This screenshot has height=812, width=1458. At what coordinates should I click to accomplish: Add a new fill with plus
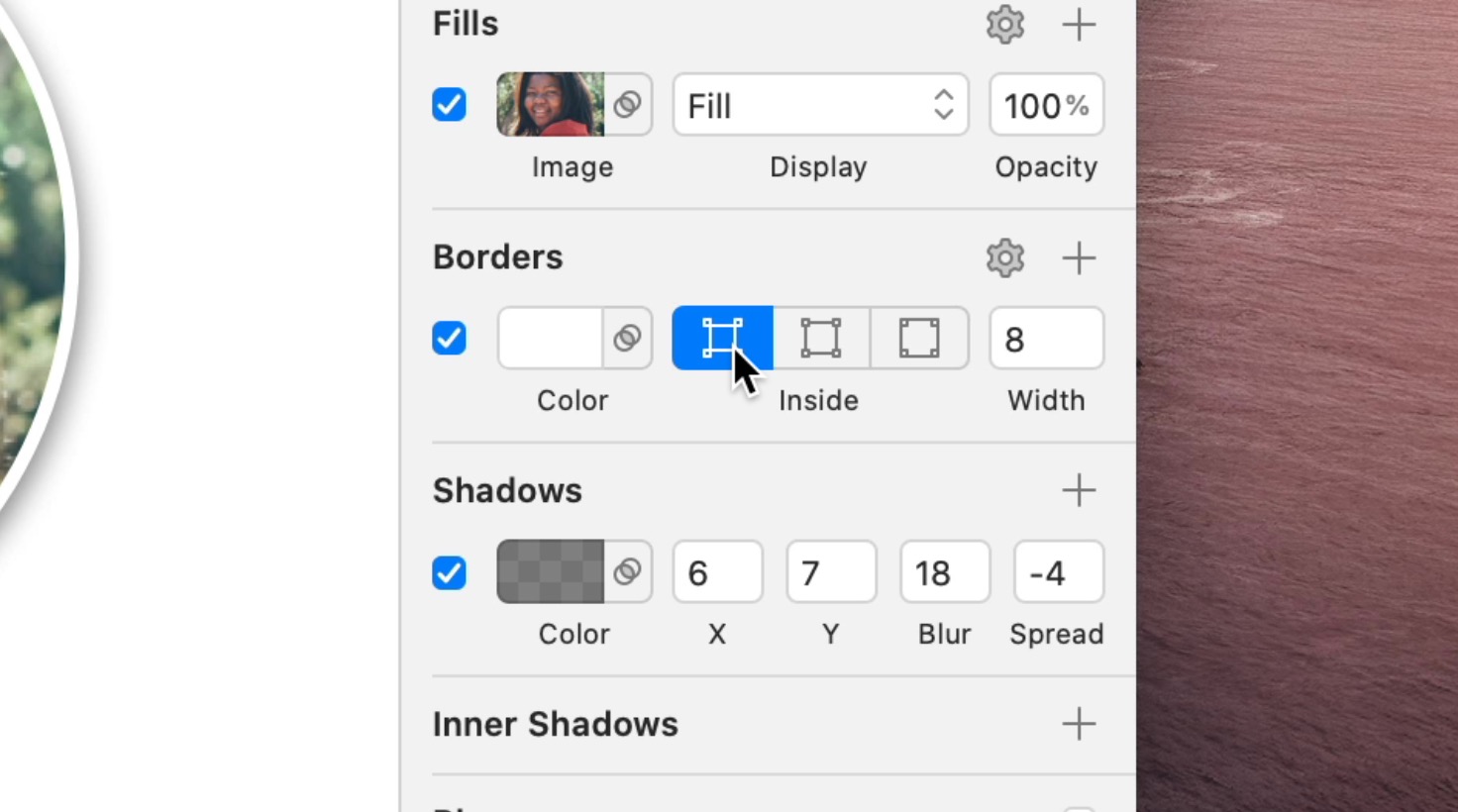[1079, 25]
